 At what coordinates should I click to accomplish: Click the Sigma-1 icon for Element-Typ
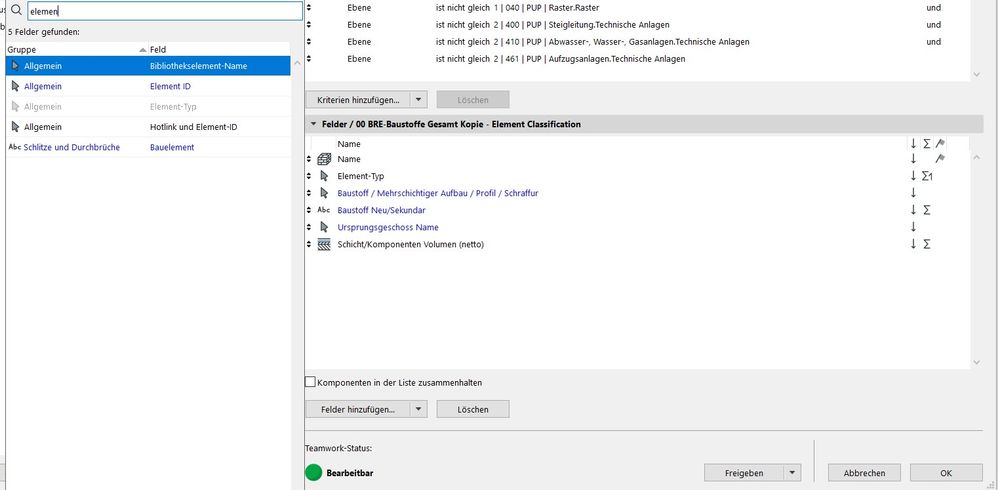[x=928, y=176]
